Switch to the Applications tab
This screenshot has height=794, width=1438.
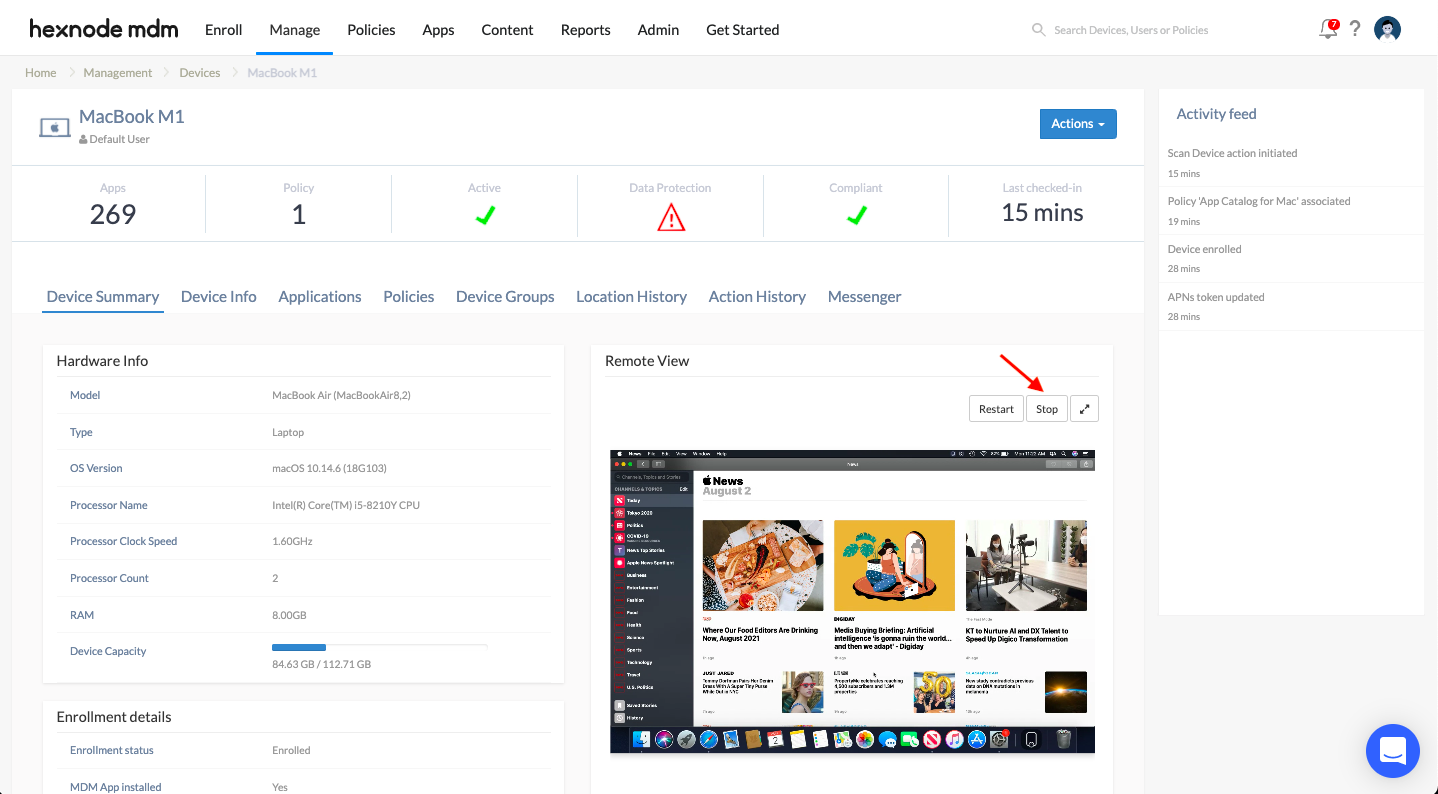click(319, 296)
